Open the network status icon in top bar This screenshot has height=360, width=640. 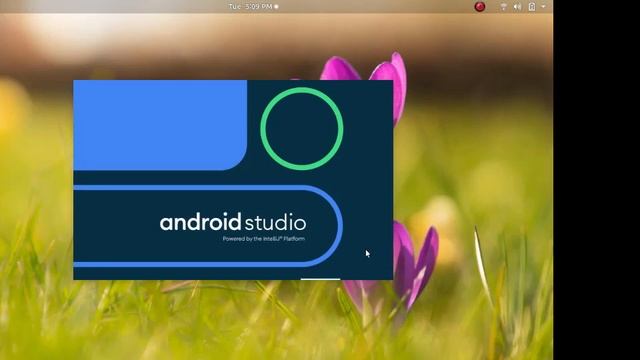[503, 7]
